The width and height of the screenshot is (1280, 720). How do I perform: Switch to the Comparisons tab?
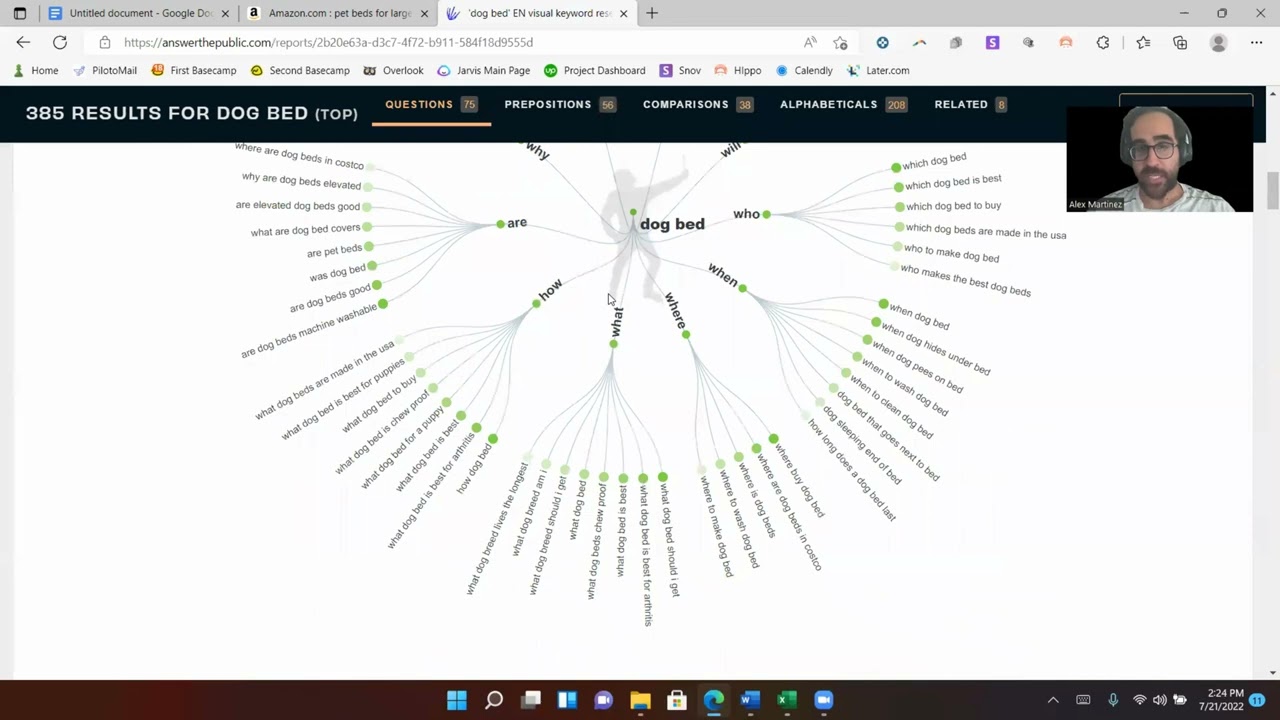[697, 104]
